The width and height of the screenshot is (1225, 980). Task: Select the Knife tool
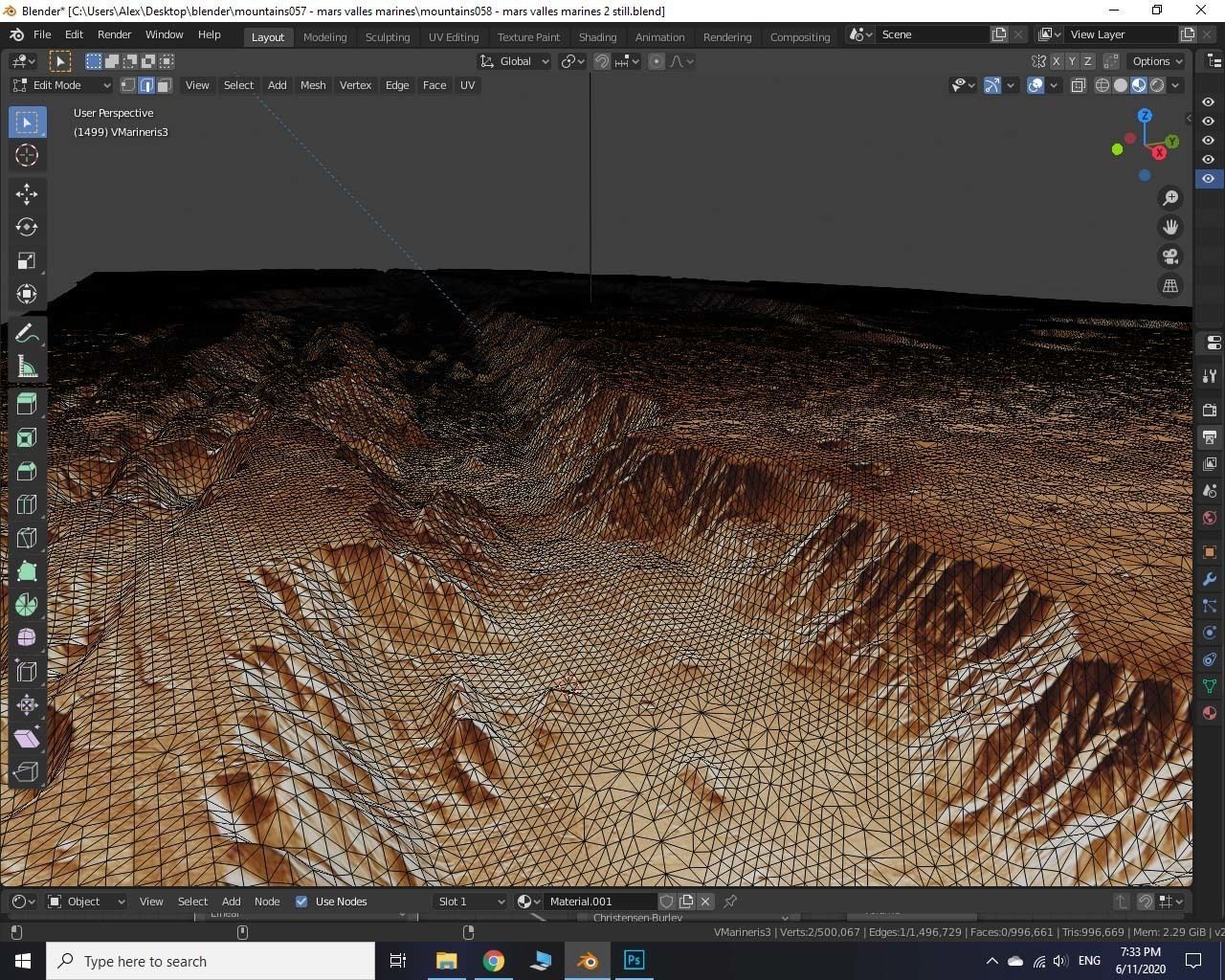(x=27, y=538)
